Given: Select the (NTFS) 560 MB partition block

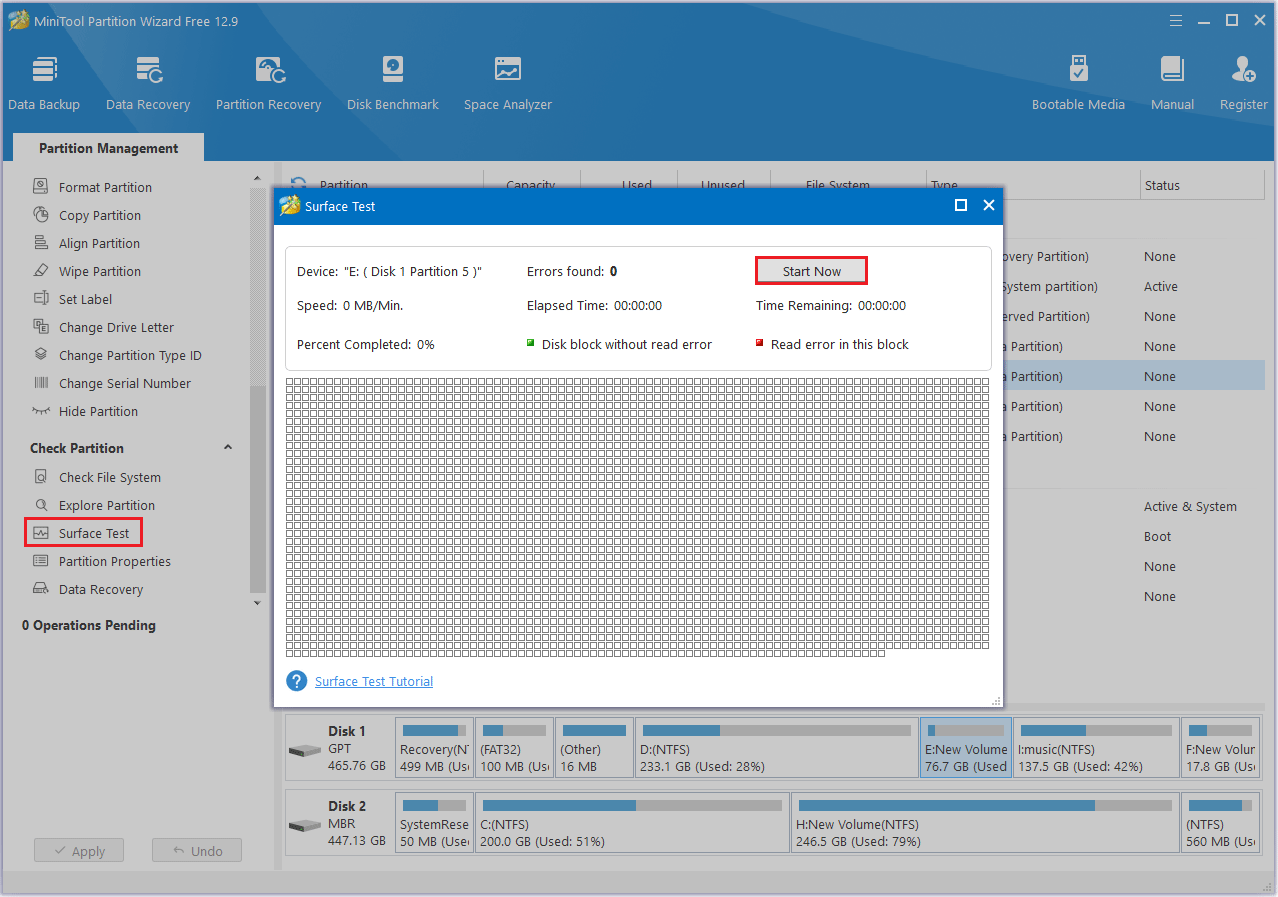Looking at the screenshot, I should point(1220,822).
